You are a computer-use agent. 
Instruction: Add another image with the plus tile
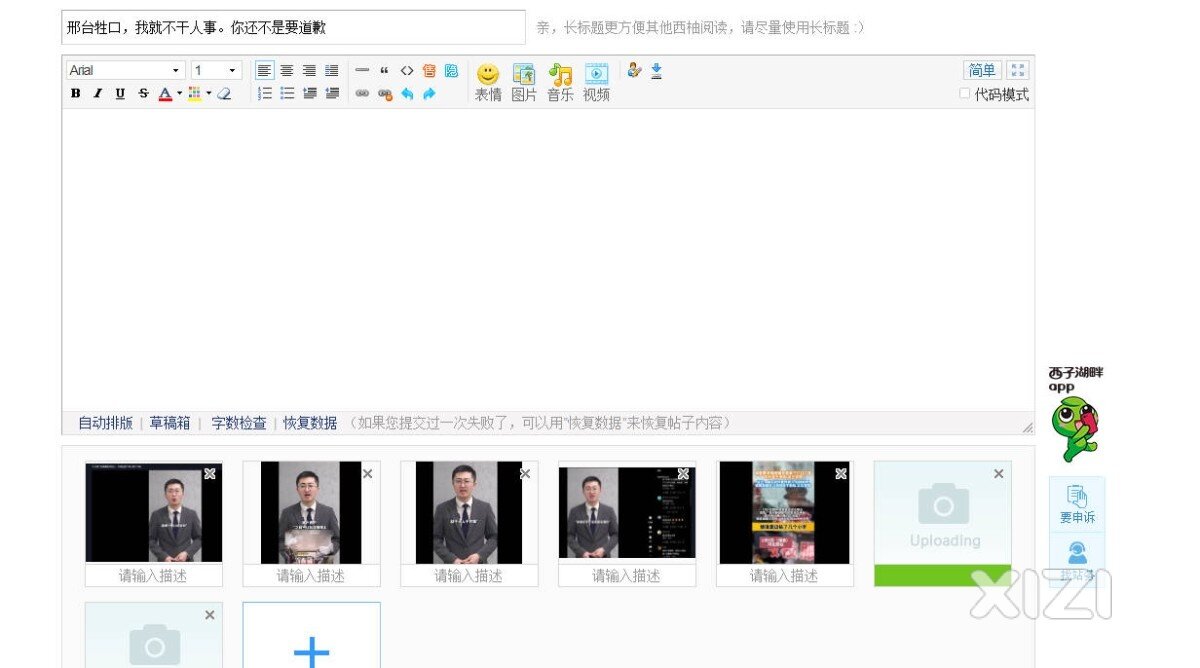(x=311, y=636)
